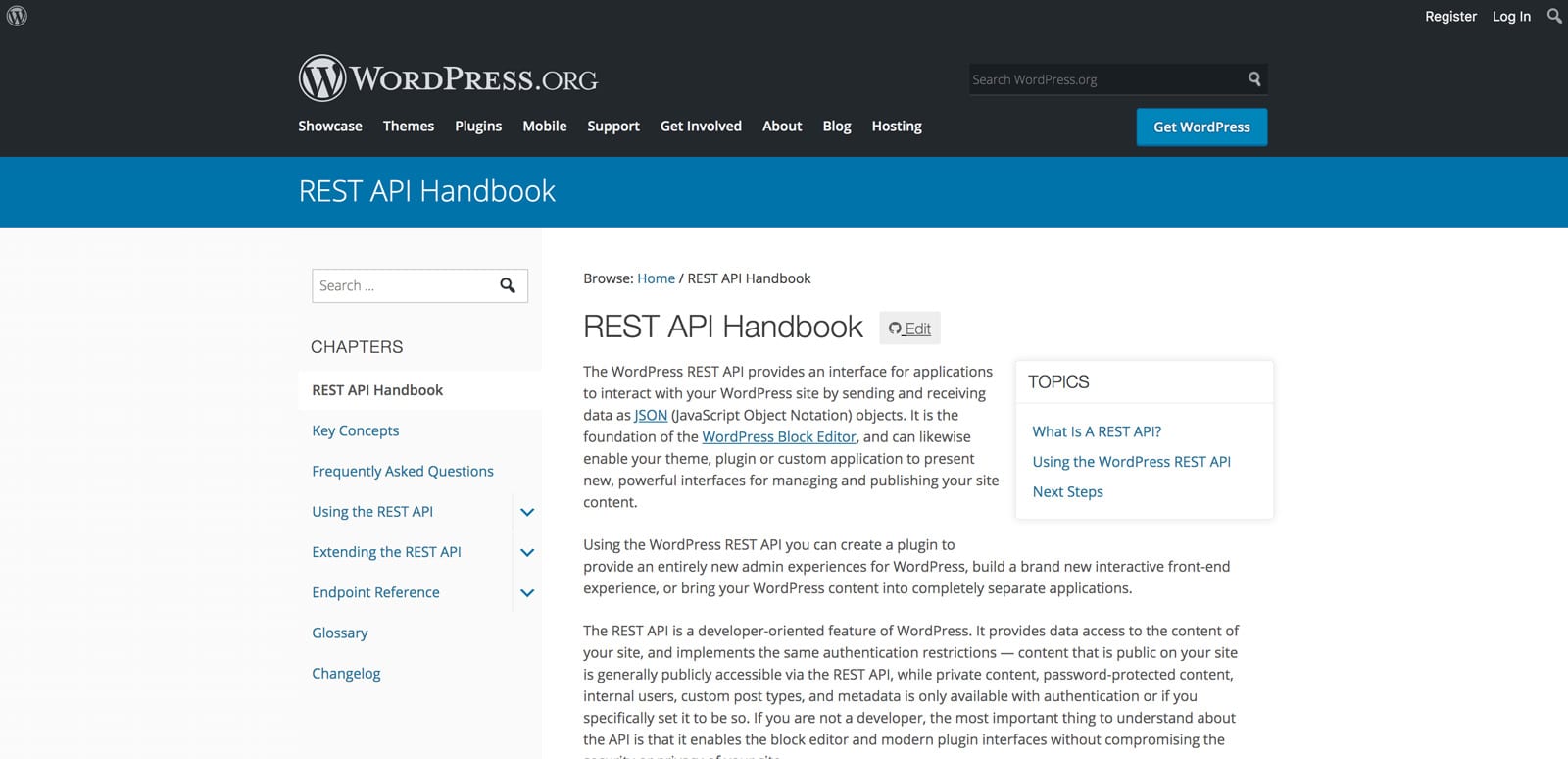
Task: Jump to the What Is A REST API? topic
Action: click(1097, 431)
